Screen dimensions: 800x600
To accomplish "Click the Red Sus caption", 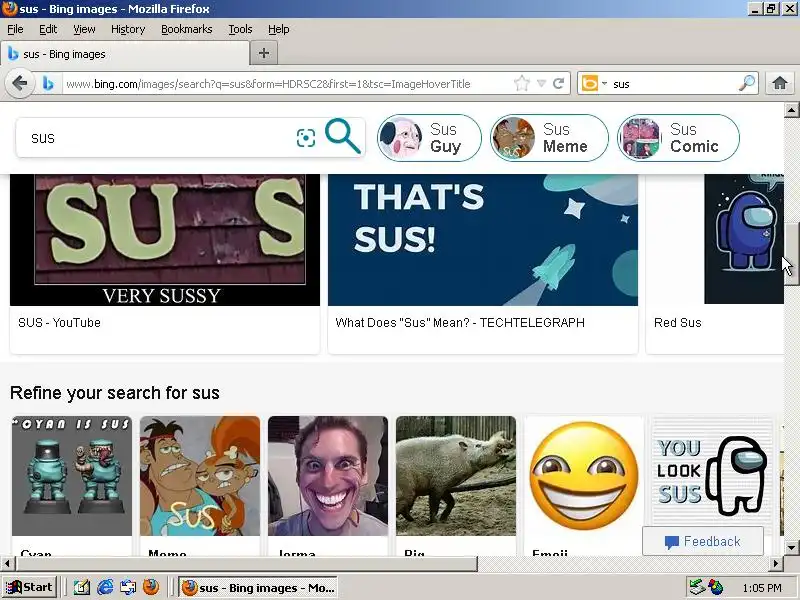I will 678,322.
